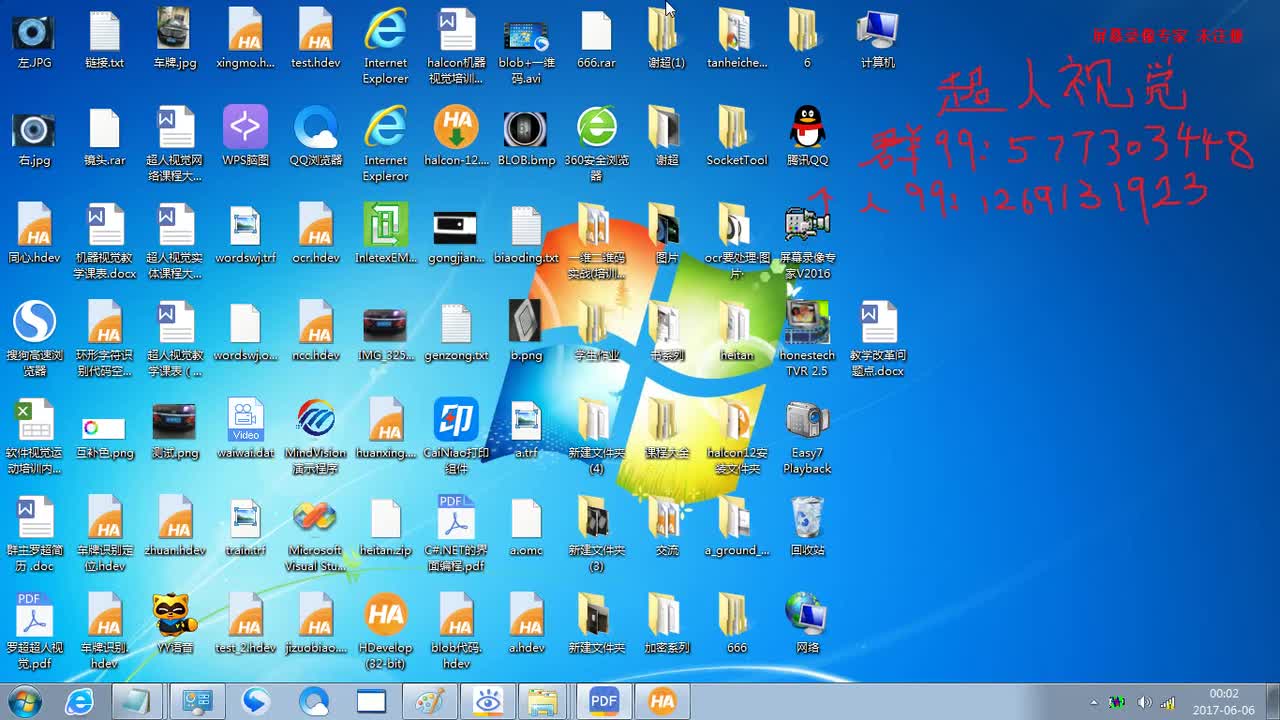Screen dimensions: 1280x720
Task: Select the Easy7 Playback icon
Action: click(x=807, y=436)
